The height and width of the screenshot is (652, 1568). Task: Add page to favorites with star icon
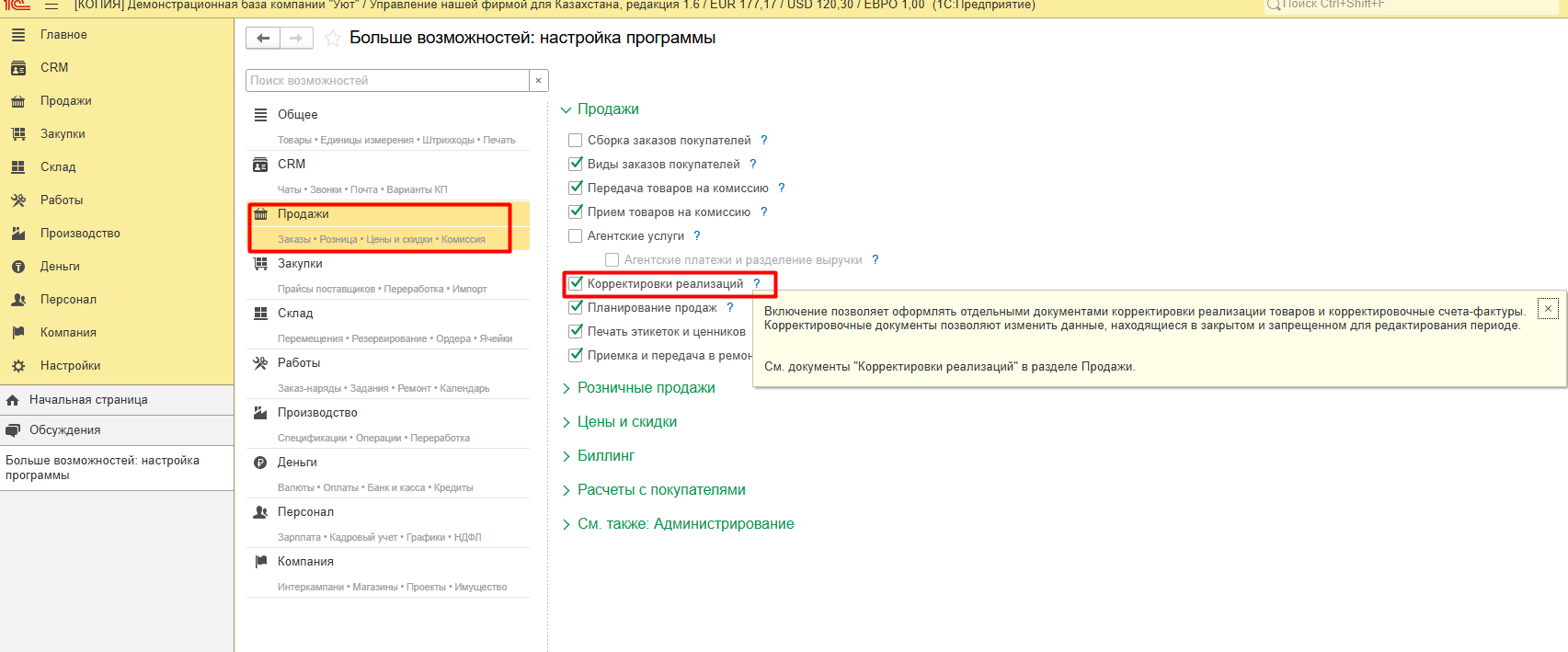(333, 39)
